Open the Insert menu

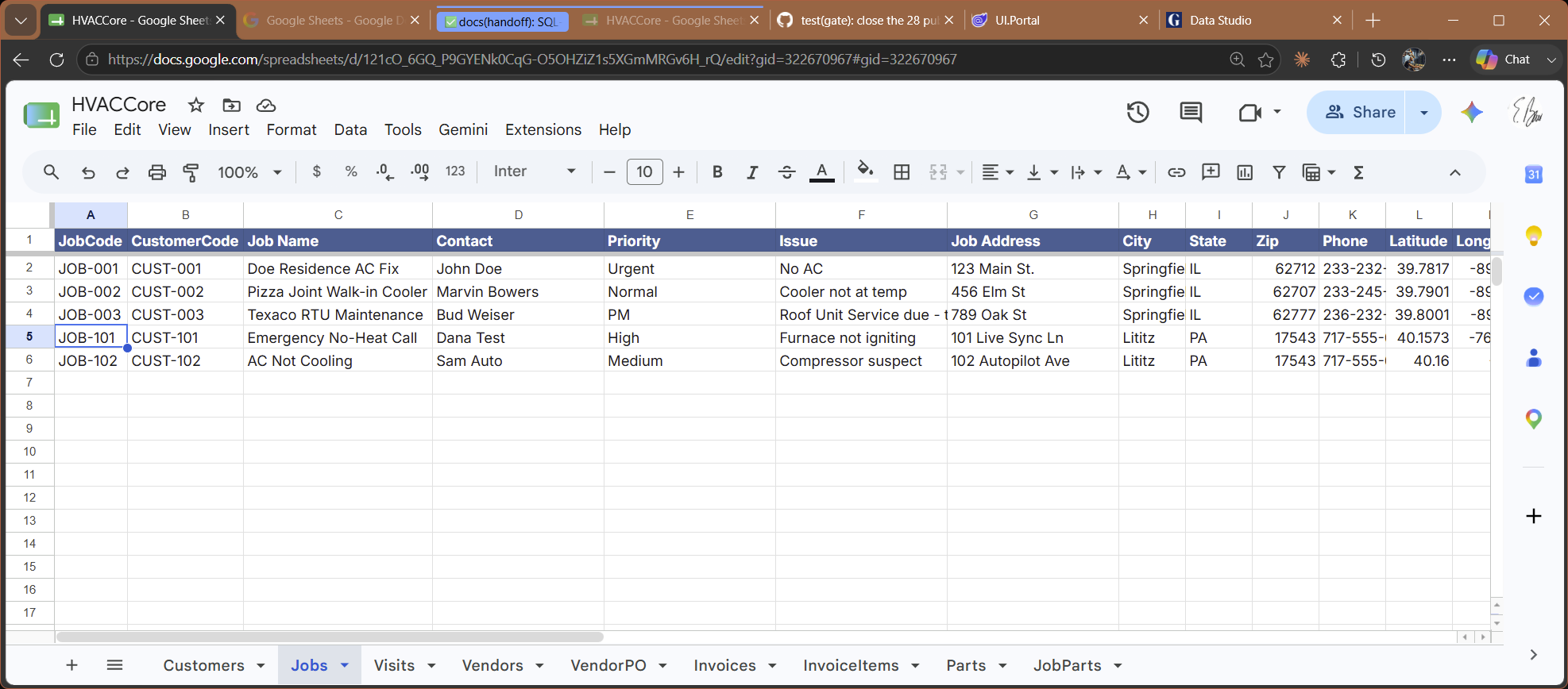click(229, 129)
